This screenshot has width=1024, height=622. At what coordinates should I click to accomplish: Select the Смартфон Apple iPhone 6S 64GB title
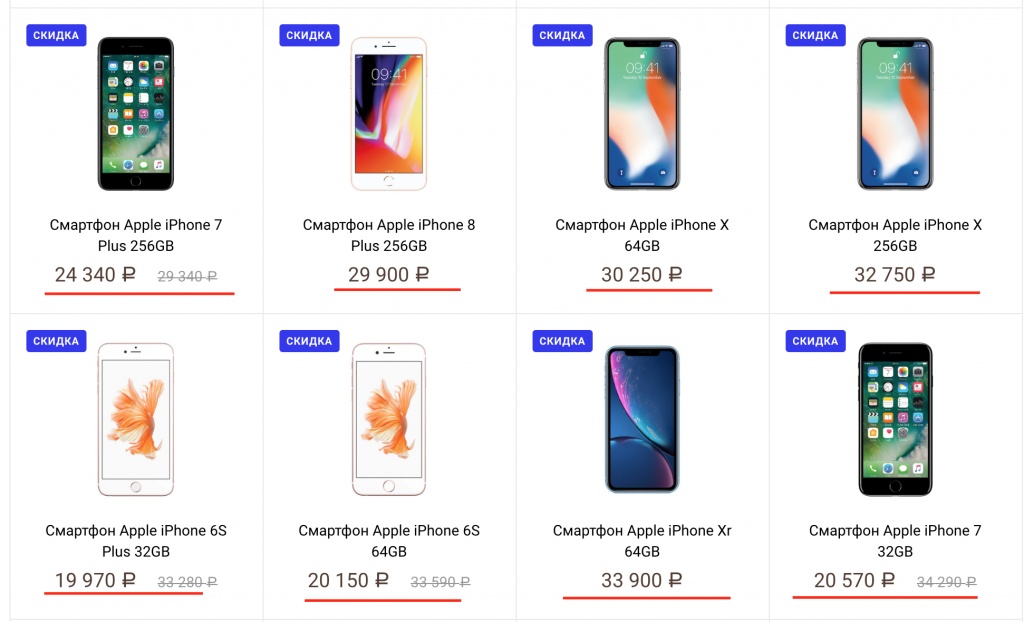(389, 541)
